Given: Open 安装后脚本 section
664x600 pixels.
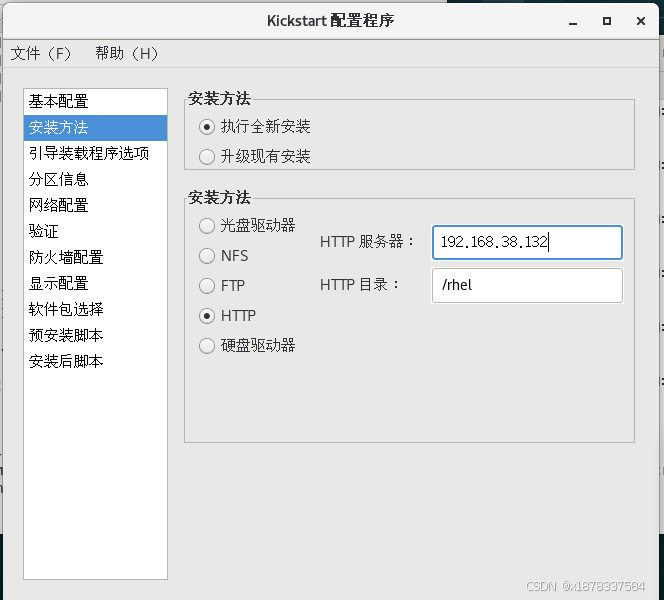Looking at the screenshot, I should coord(95,361).
